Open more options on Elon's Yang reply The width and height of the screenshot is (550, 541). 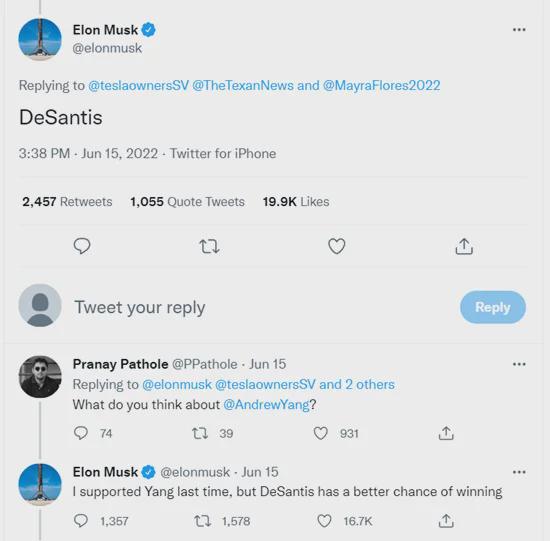point(519,472)
